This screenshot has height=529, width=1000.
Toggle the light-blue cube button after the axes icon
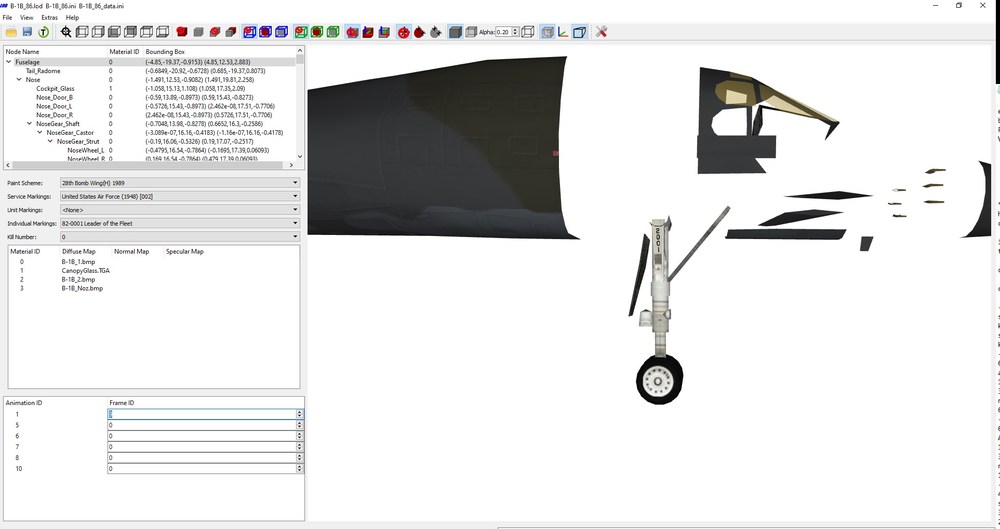[579, 32]
